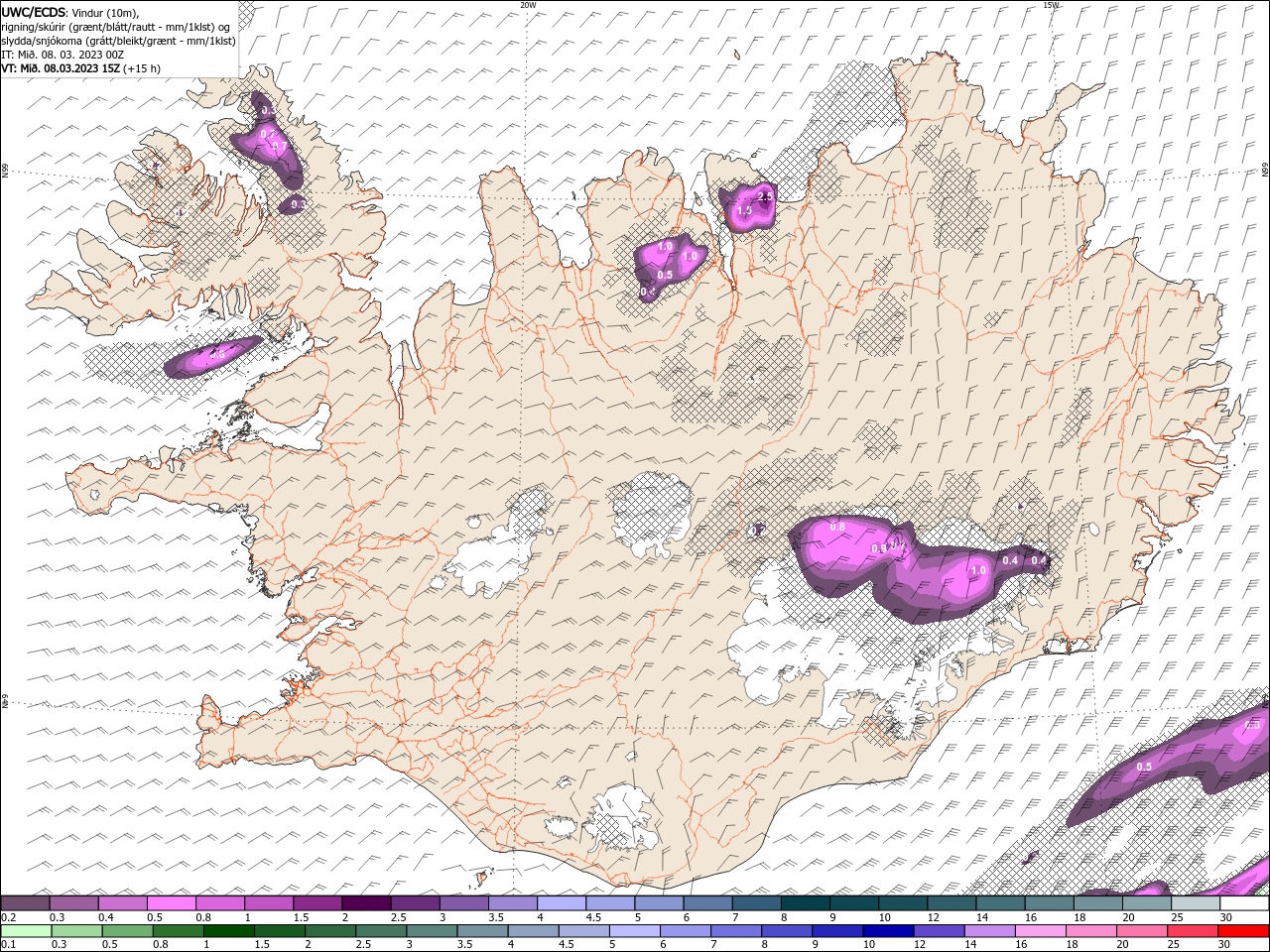
Task: Click the '0.1' label under lower legend row
Action: (x=8, y=944)
